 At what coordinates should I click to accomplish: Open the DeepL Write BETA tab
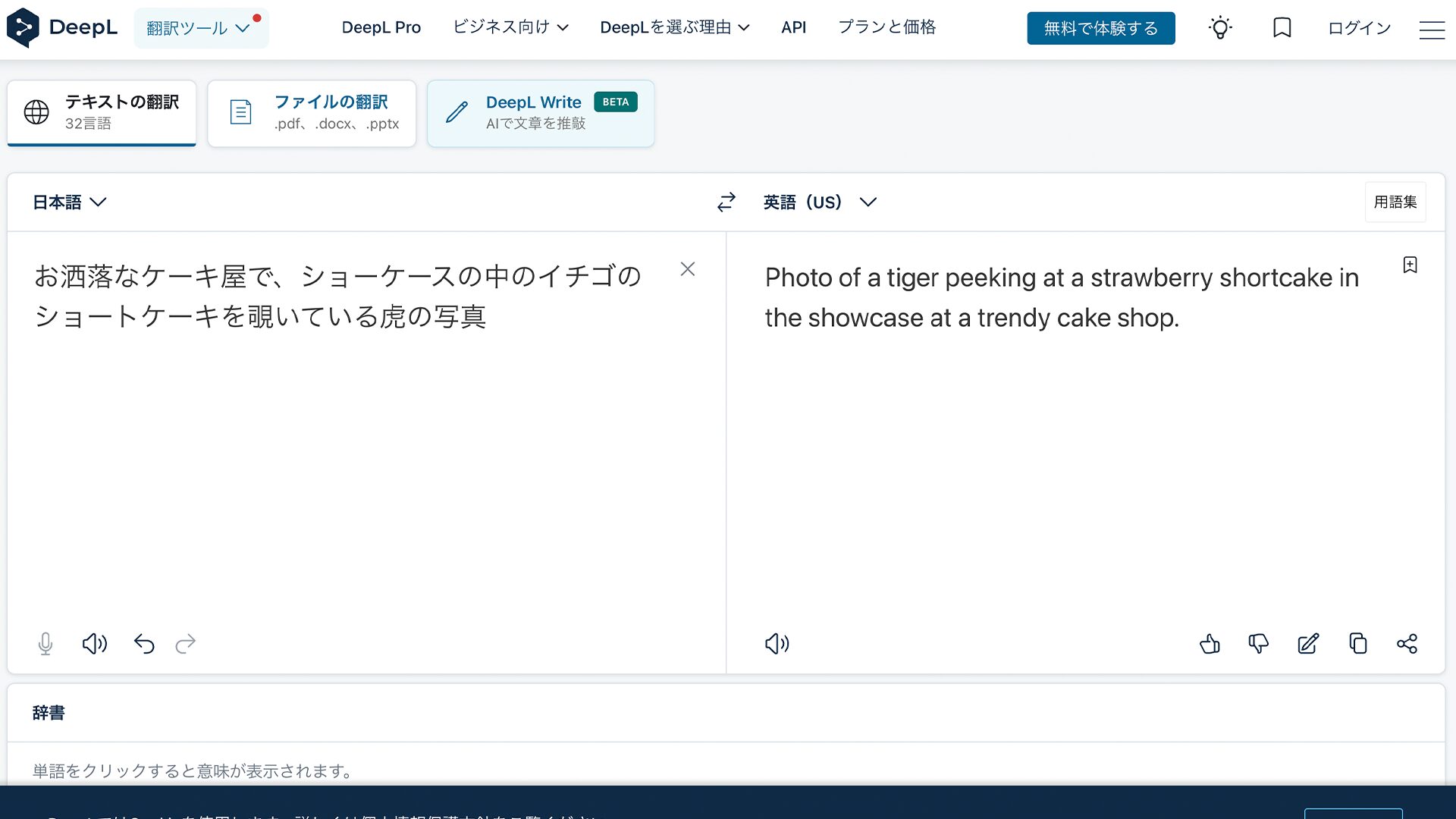coord(540,113)
